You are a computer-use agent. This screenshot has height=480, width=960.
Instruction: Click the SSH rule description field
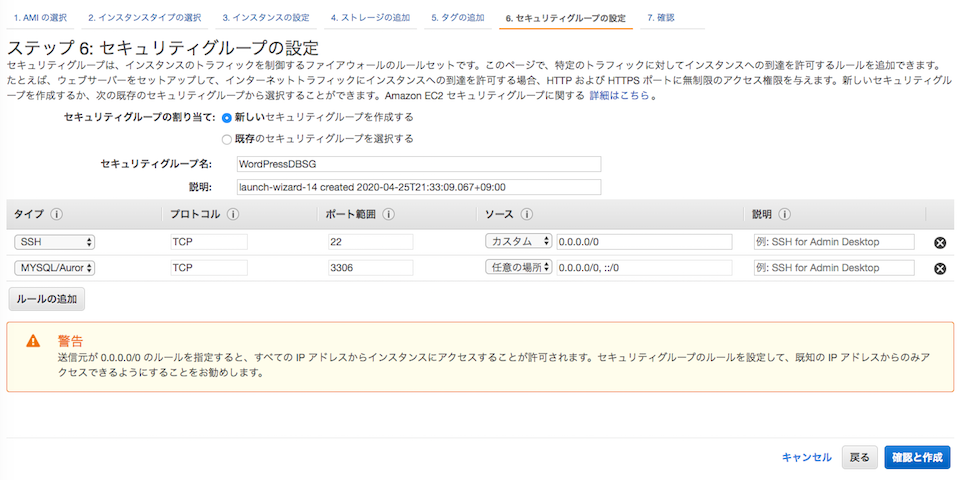click(834, 242)
